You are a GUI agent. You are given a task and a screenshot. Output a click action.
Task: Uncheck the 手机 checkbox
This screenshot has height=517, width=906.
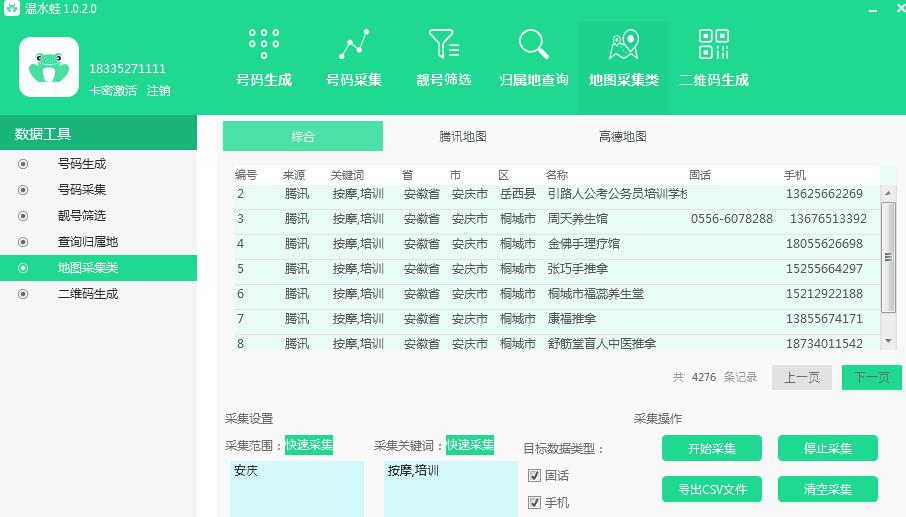[534, 503]
